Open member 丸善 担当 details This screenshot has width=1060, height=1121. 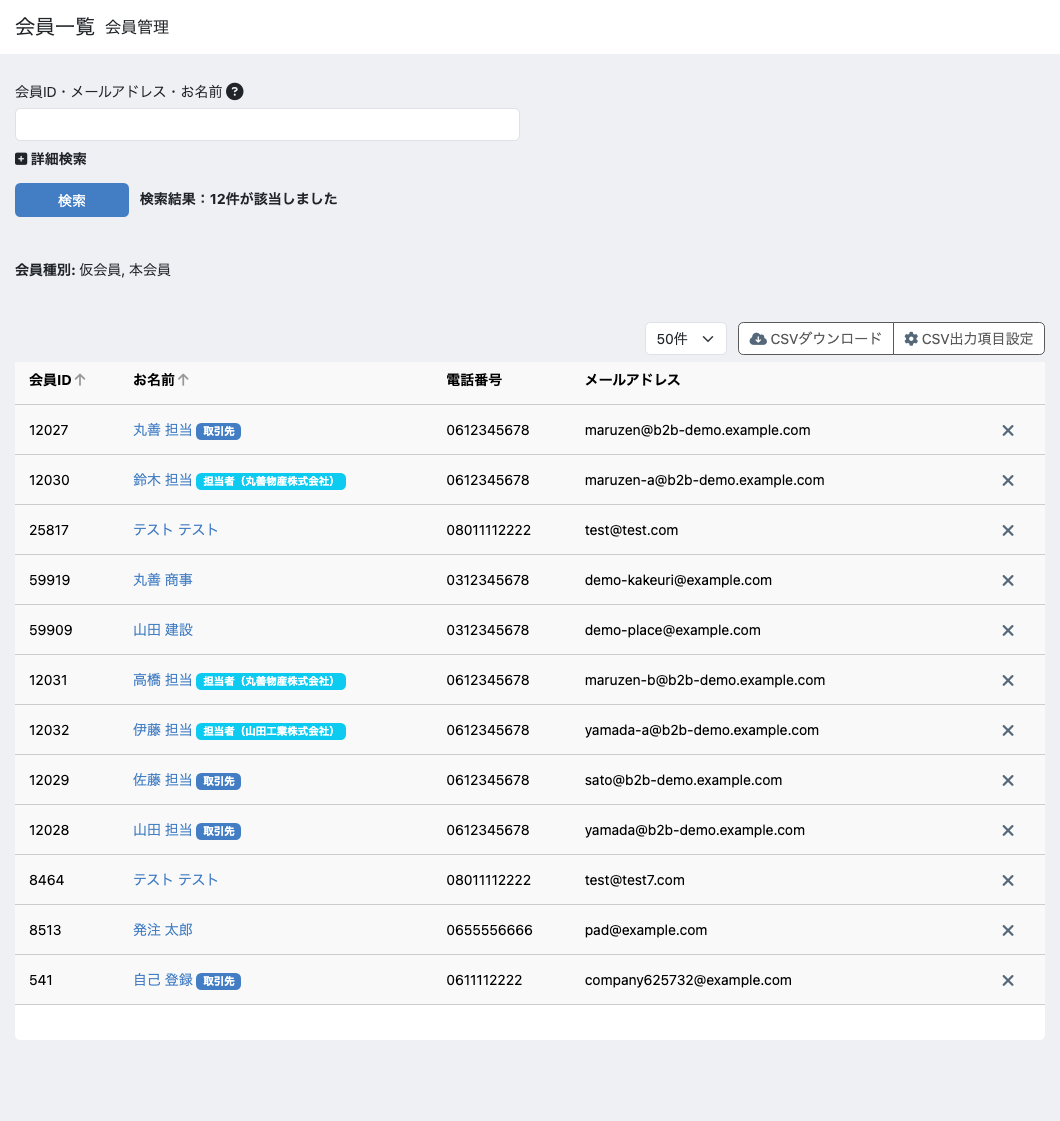point(163,430)
